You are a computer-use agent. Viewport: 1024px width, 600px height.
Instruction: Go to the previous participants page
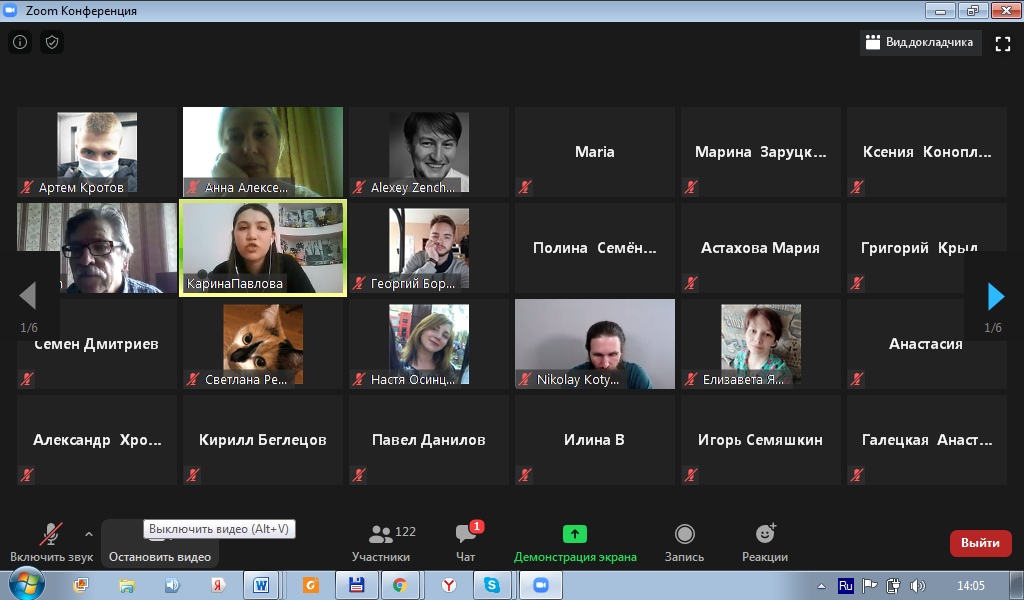(27, 296)
